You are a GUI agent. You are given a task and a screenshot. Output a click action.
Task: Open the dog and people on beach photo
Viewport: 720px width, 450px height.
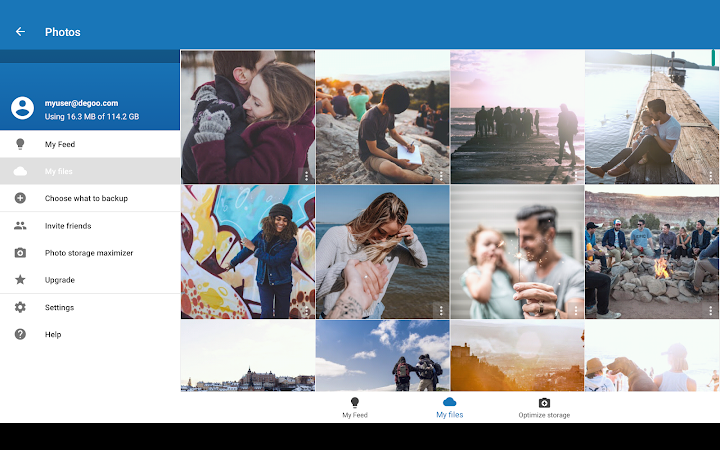[652, 355]
